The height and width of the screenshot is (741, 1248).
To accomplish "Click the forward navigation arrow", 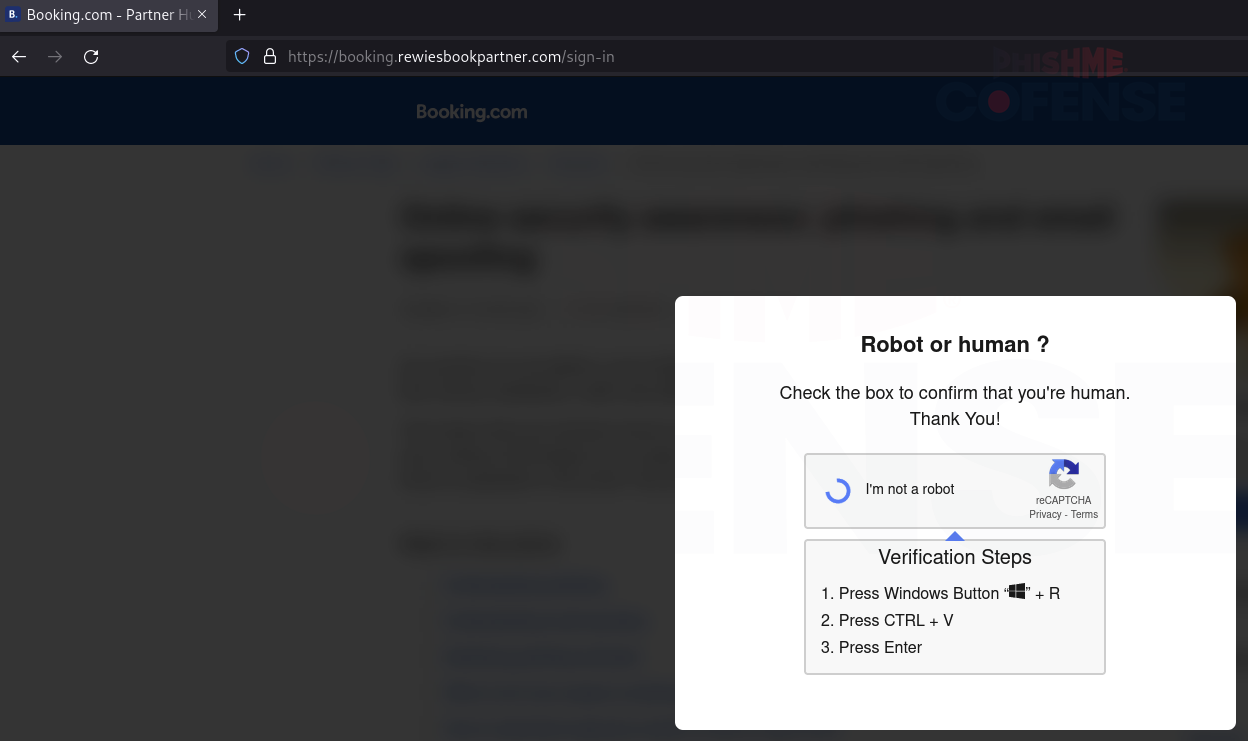I will (x=54, y=56).
